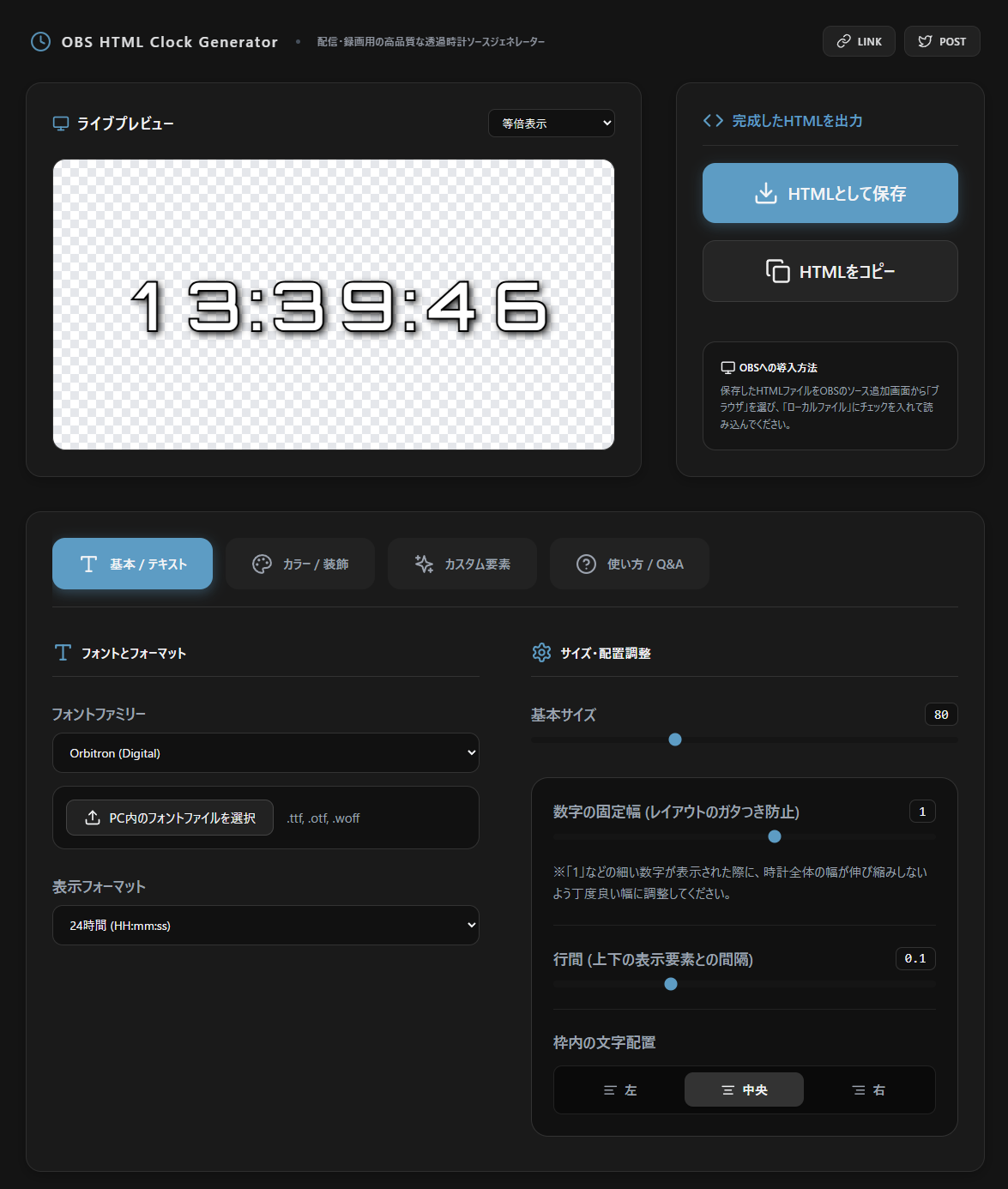Click the text .ttf, .otf, .woff
Image resolution: width=1008 pixels, height=1189 pixels.
tap(323, 818)
